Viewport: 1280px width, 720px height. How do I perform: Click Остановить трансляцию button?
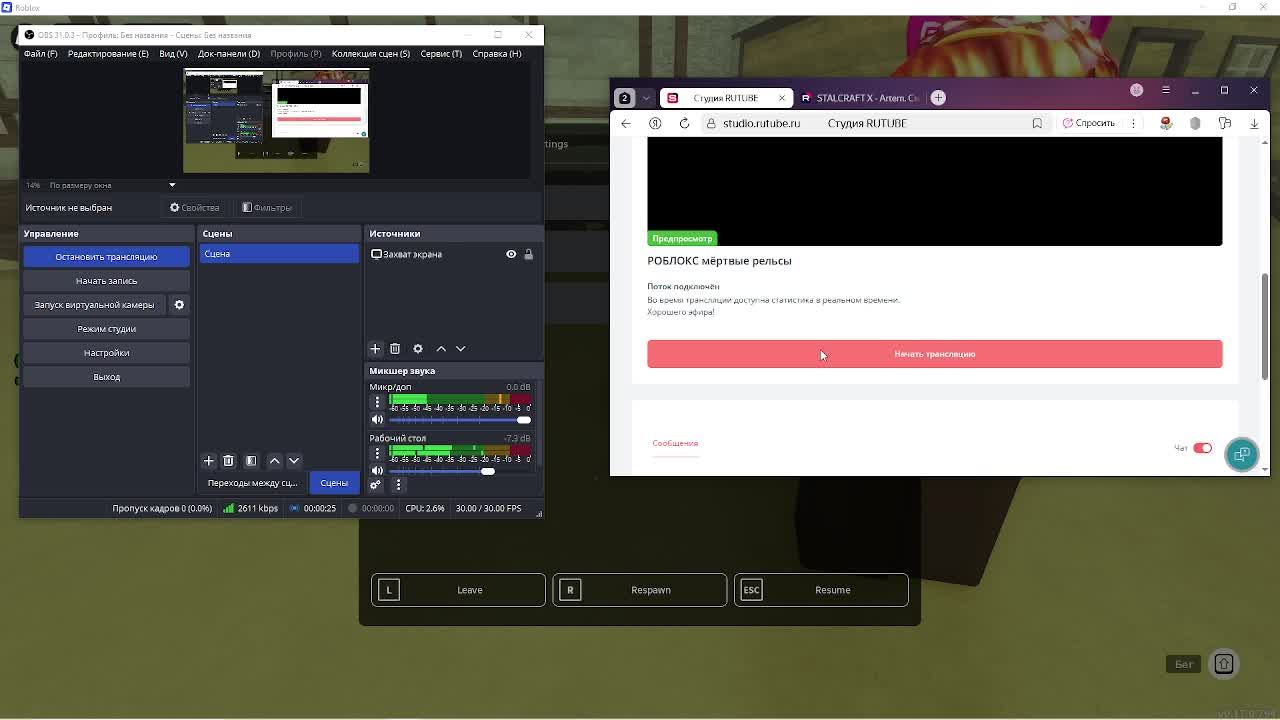coord(106,257)
